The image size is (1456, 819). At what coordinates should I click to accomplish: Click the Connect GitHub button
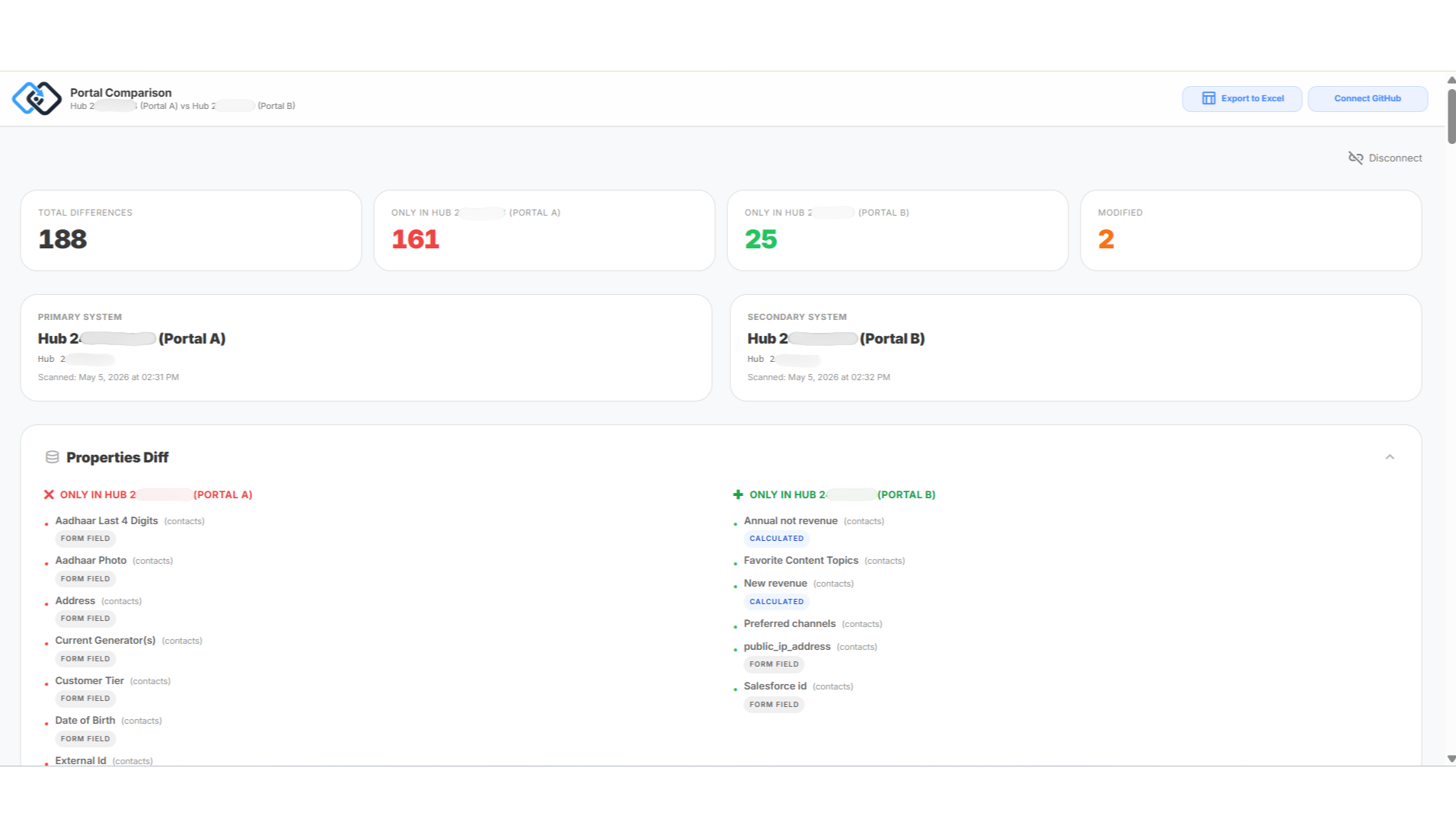click(x=1367, y=98)
